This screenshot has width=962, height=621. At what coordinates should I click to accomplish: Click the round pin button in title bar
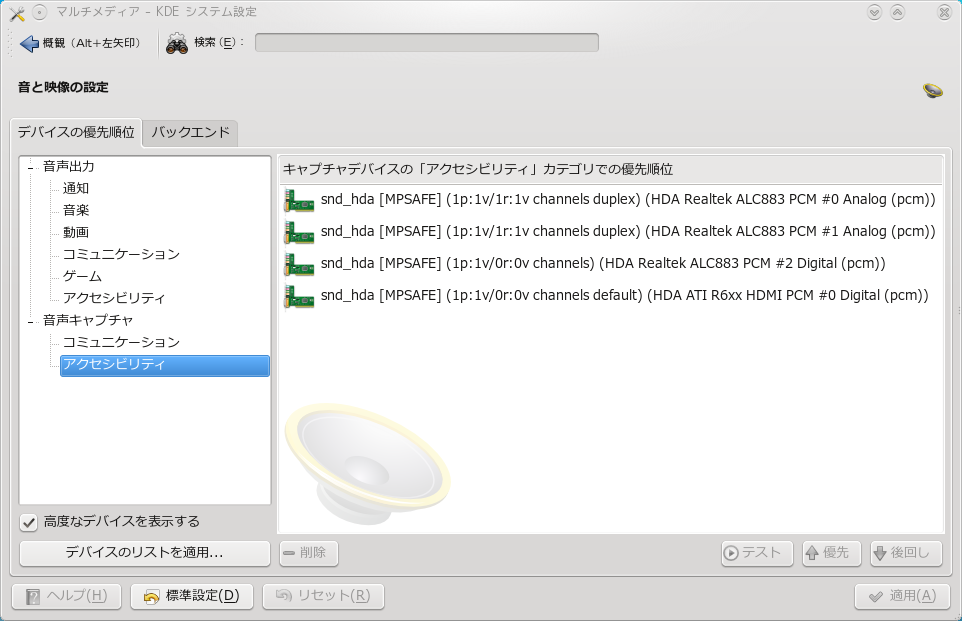(x=39, y=12)
